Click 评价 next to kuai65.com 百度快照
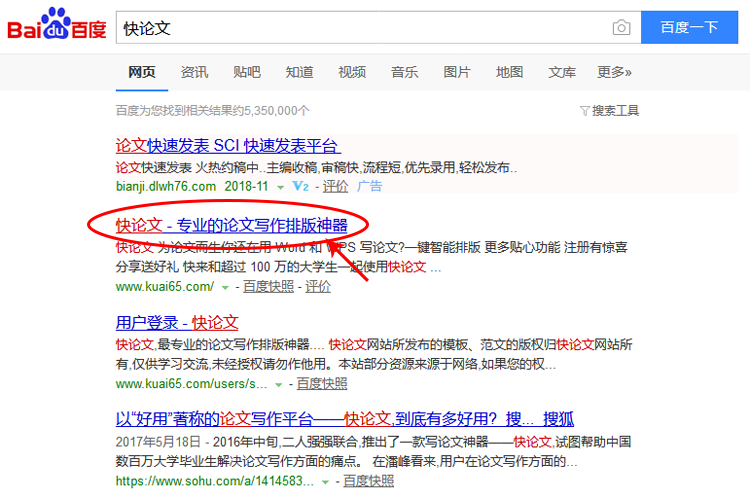 coord(318,287)
